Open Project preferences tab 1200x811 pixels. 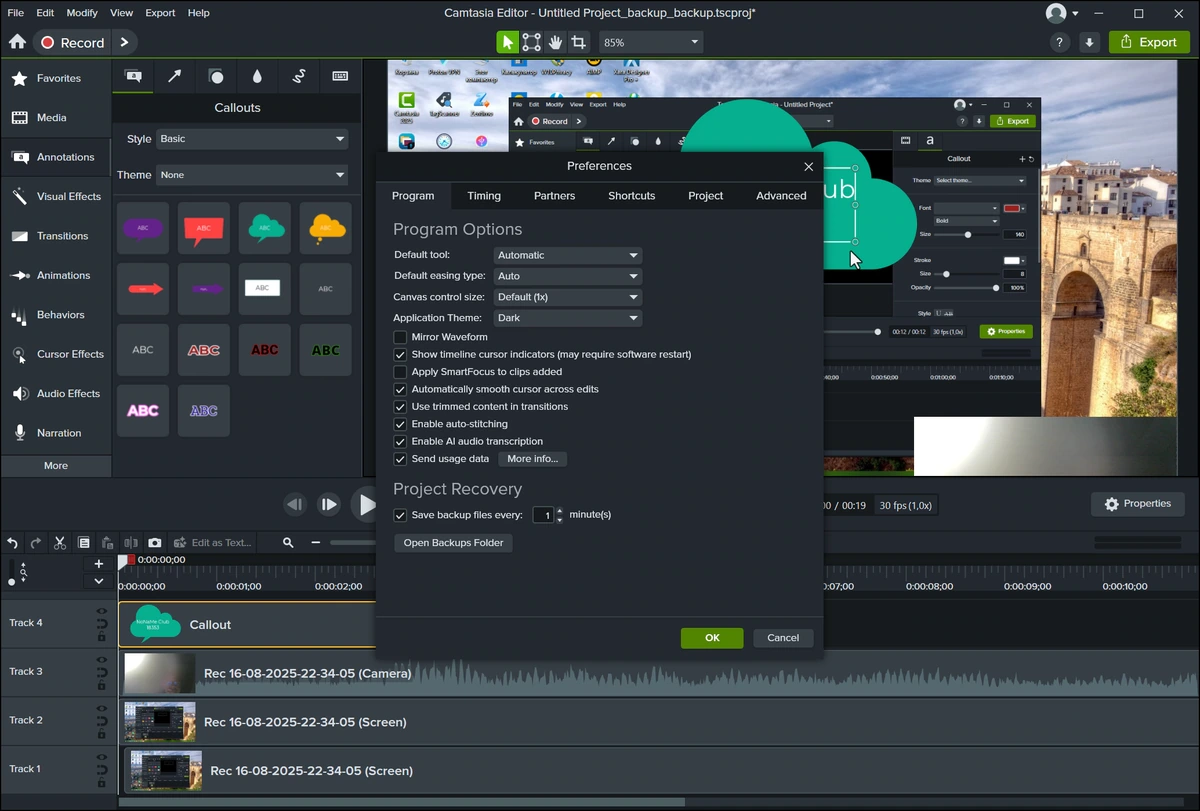[705, 196]
